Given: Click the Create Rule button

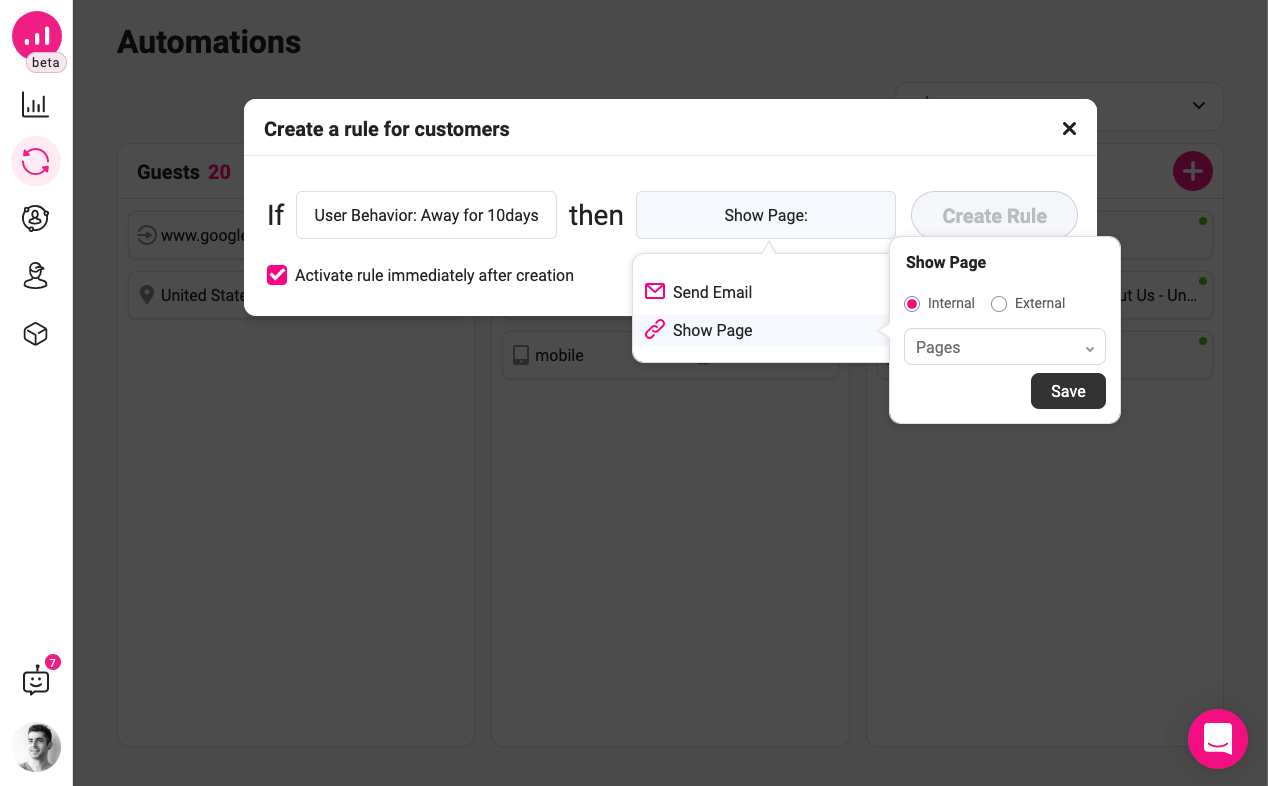Looking at the screenshot, I should pos(994,216).
